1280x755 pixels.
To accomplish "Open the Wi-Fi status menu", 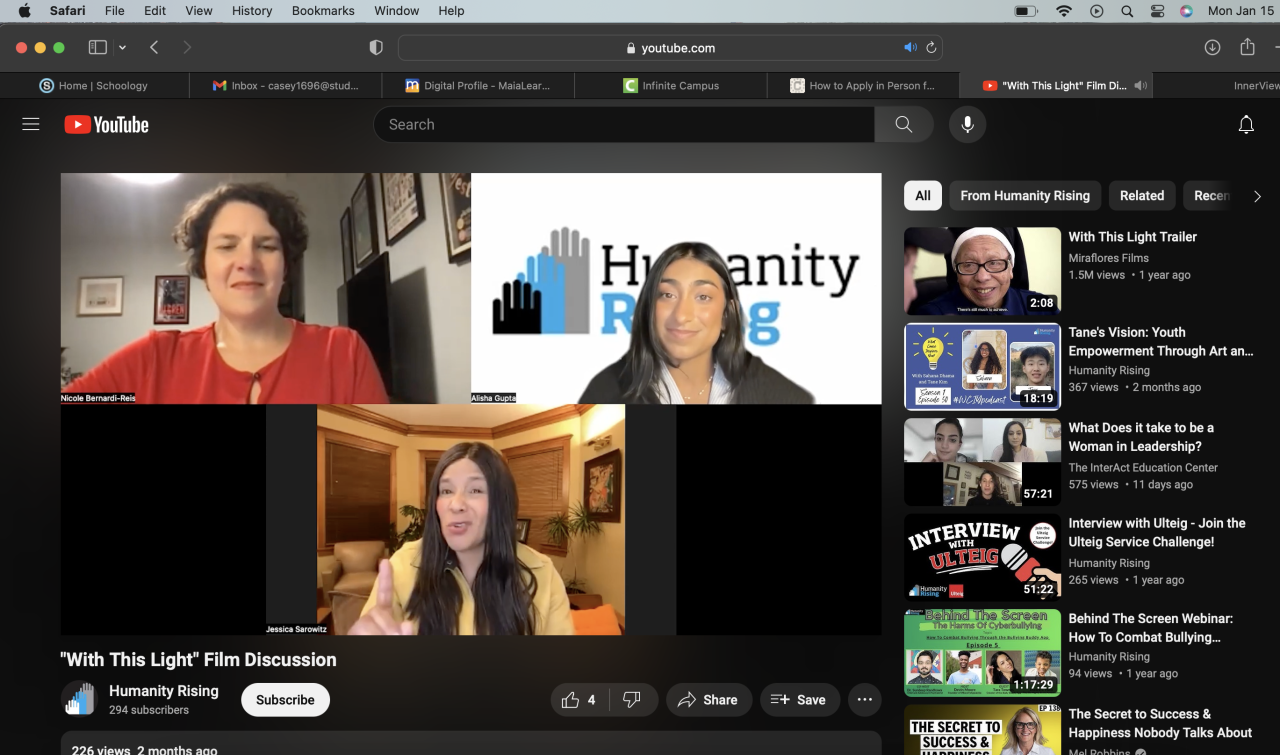I will pyautogui.click(x=1063, y=11).
